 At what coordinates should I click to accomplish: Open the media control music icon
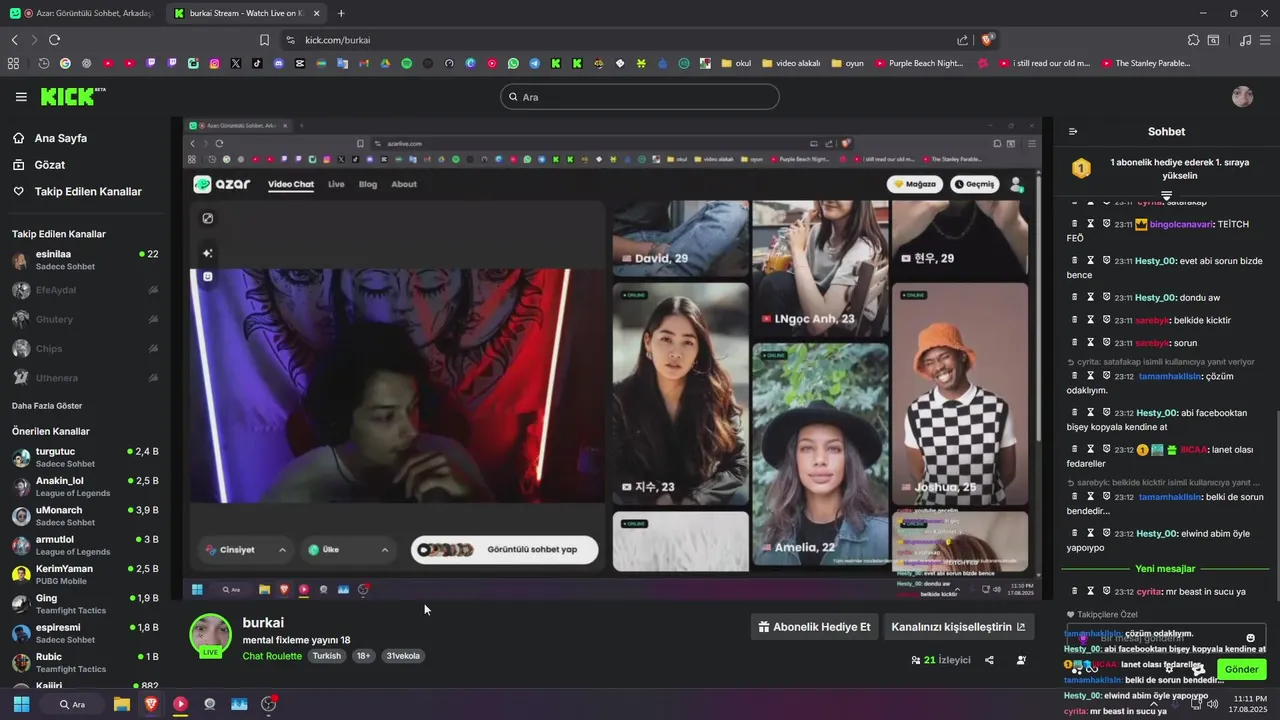(1245, 40)
